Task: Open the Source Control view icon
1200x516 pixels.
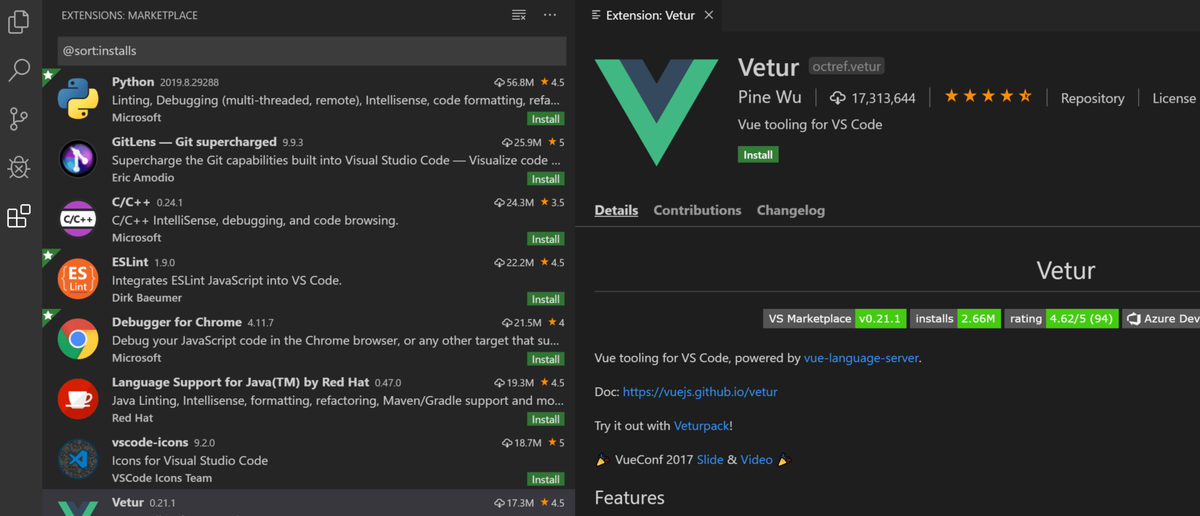Action: [x=19, y=119]
